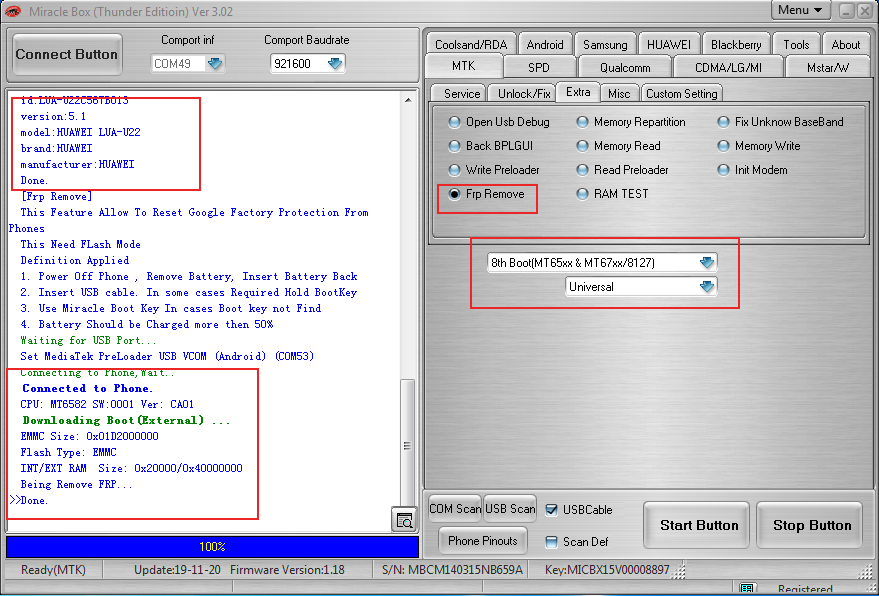This screenshot has height=596, width=879.
Task: Select Frp Remove option
Action: (487, 194)
